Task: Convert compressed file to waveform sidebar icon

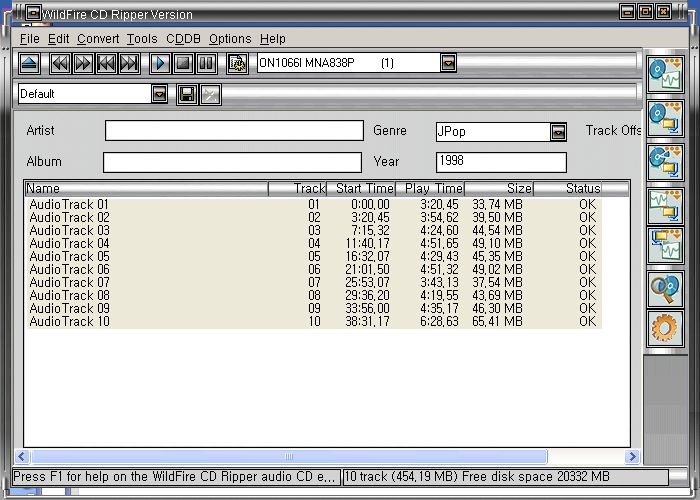Action: pyautogui.click(x=665, y=246)
